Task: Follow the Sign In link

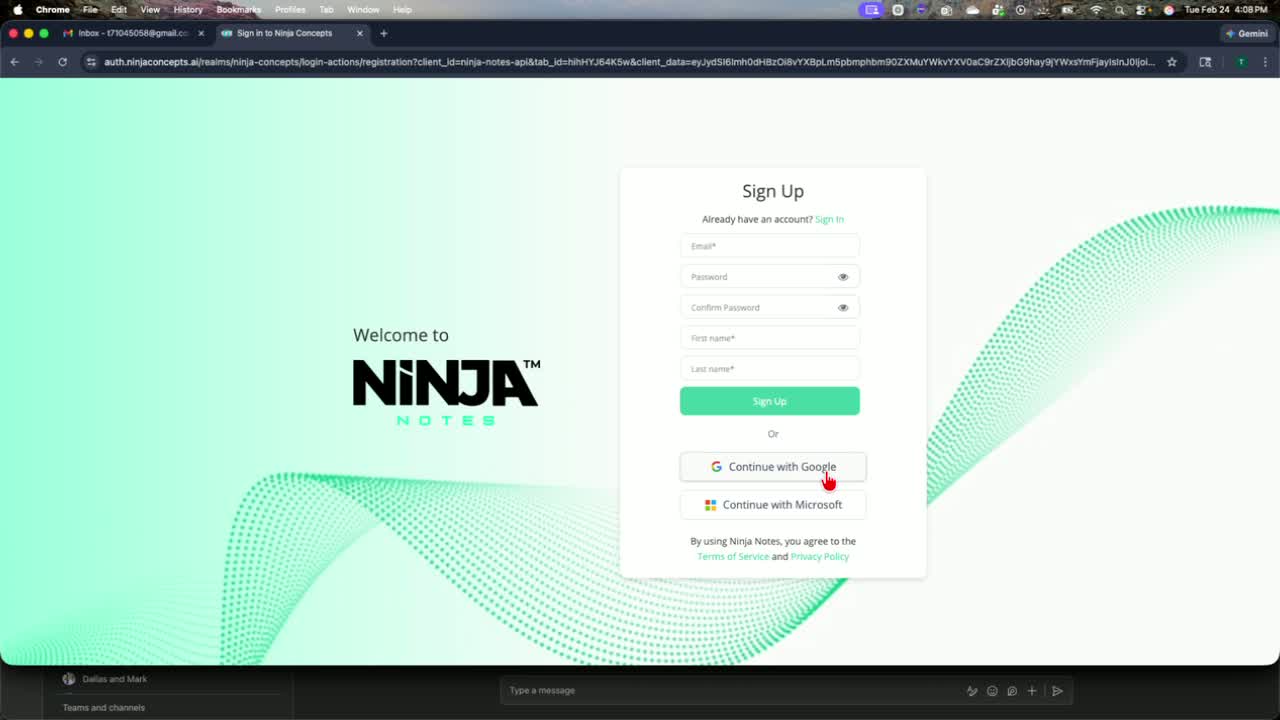Action: pos(829,219)
